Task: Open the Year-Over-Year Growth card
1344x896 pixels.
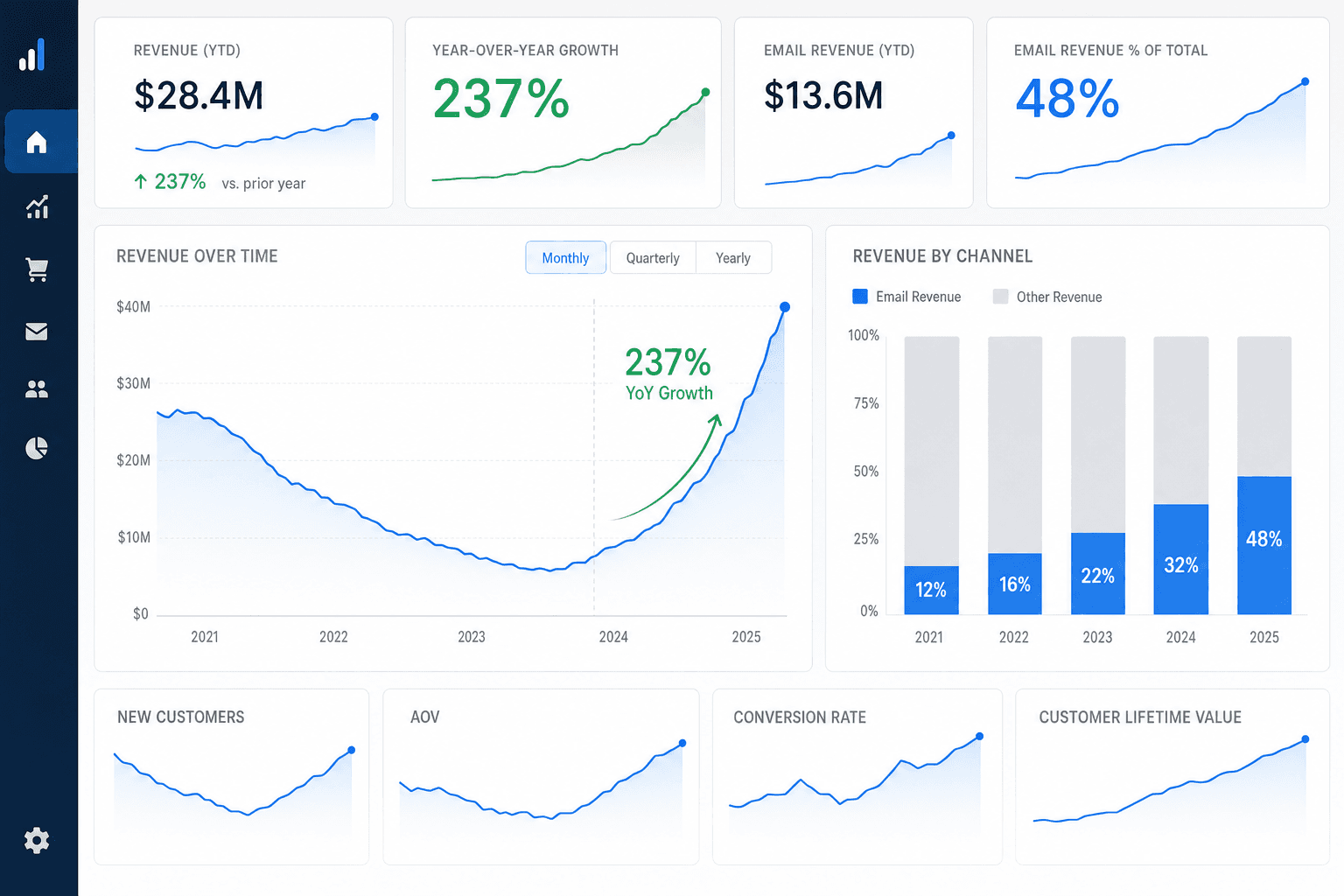Action: click(563, 113)
